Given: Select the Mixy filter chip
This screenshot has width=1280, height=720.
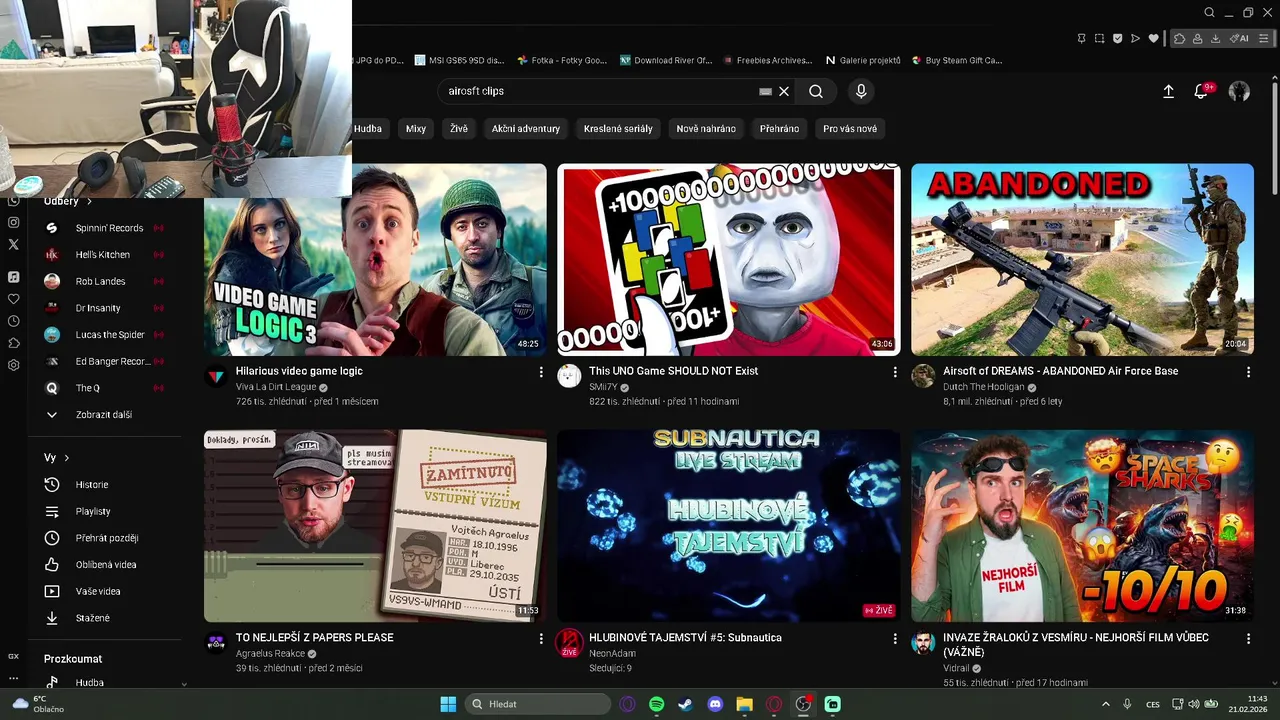Looking at the screenshot, I should pos(416,128).
